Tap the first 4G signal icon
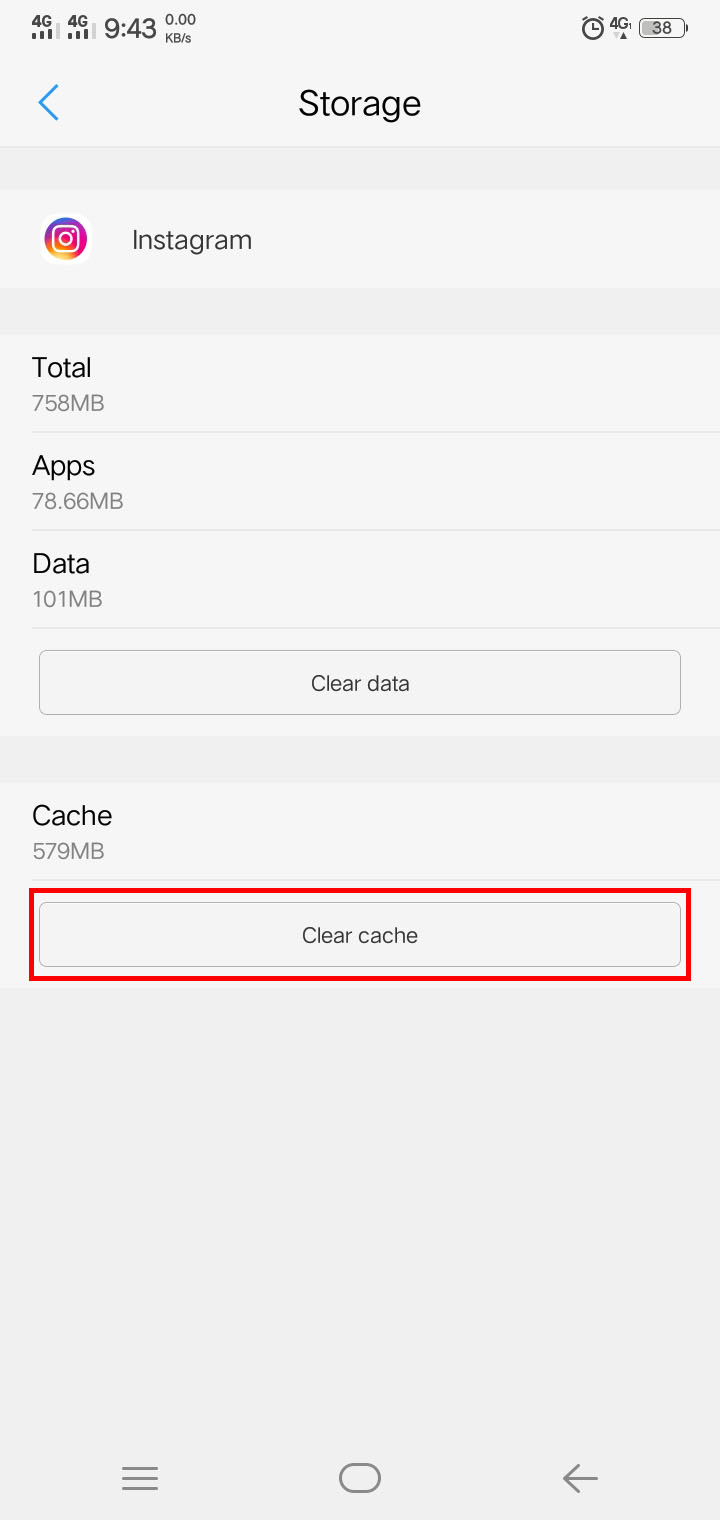 (42, 27)
